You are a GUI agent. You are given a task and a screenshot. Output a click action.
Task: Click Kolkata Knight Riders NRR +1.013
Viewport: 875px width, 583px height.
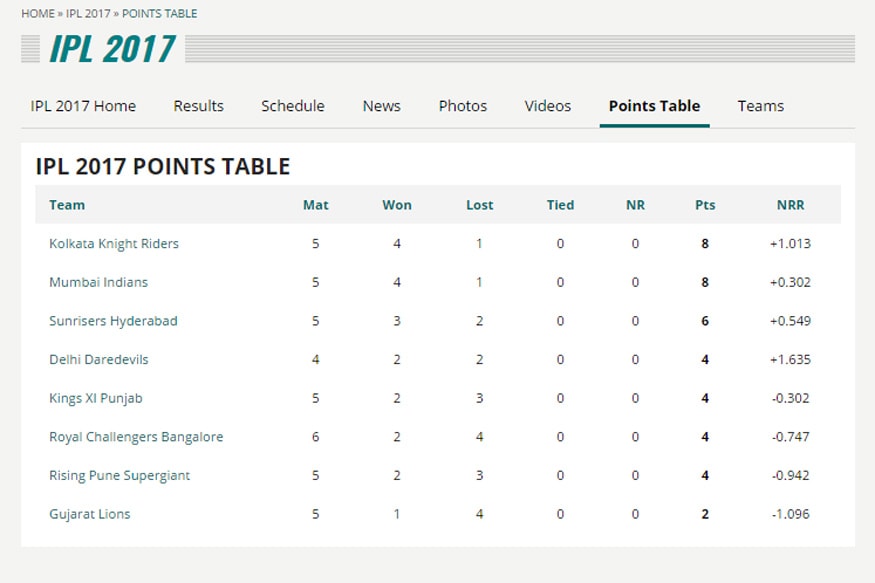coord(790,244)
